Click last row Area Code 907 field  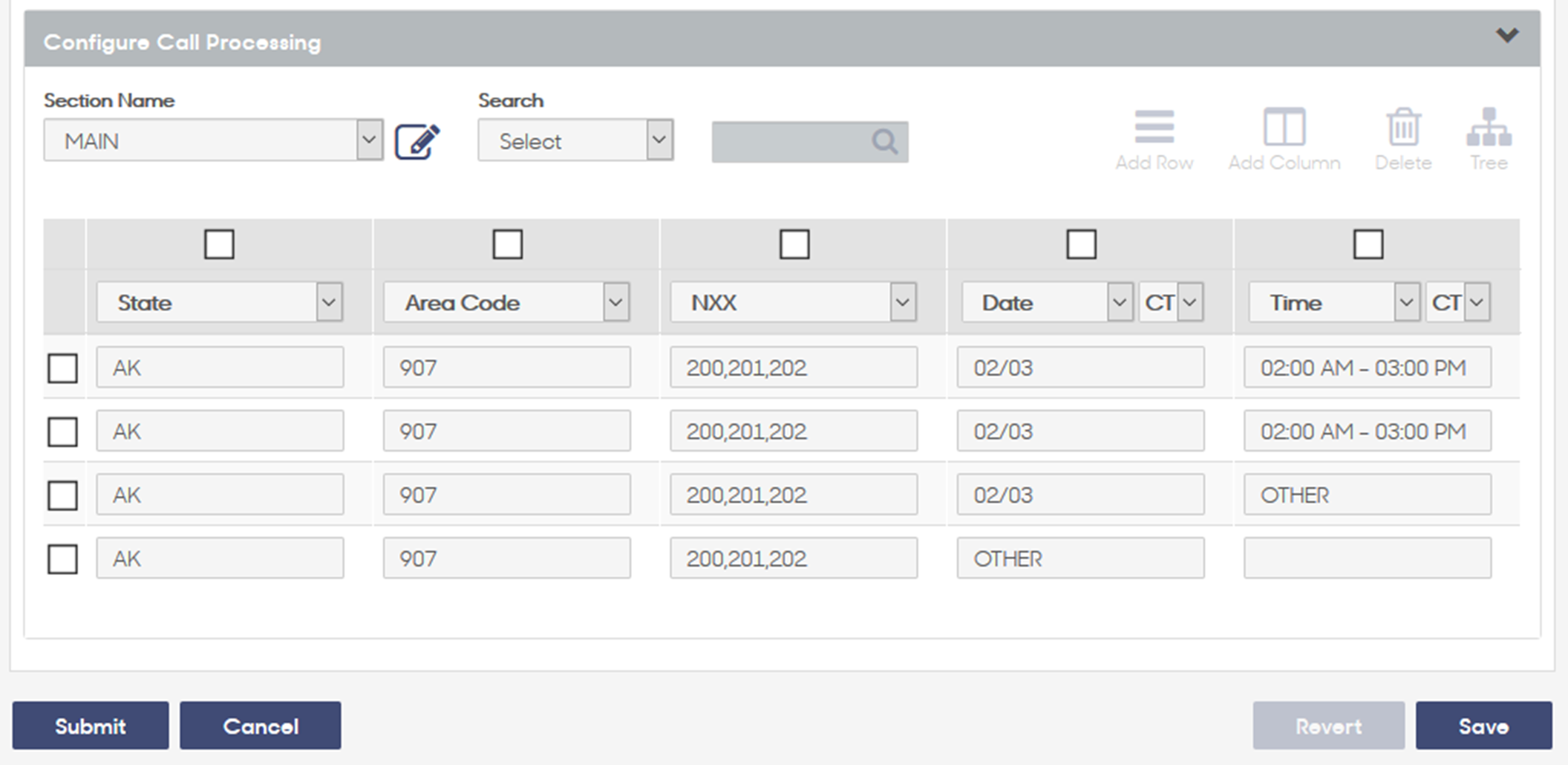tap(507, 559)
